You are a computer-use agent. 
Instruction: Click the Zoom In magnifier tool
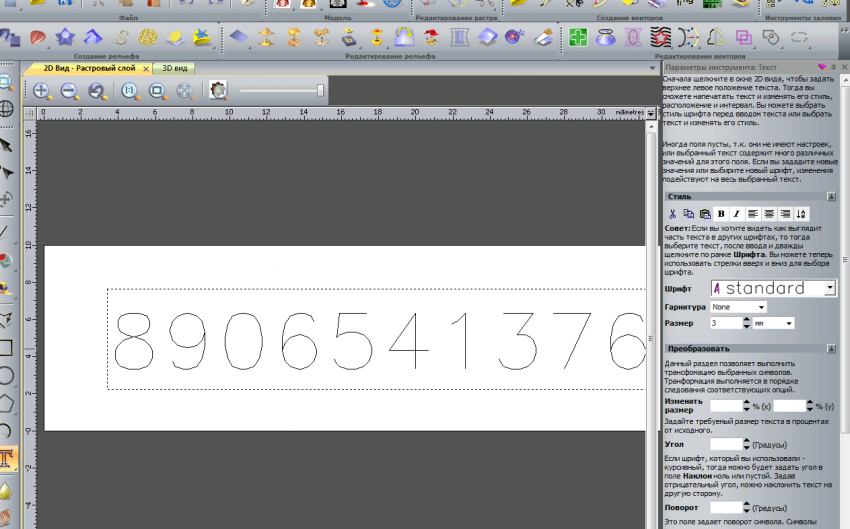pyautogui.click(x=42, y=91)
